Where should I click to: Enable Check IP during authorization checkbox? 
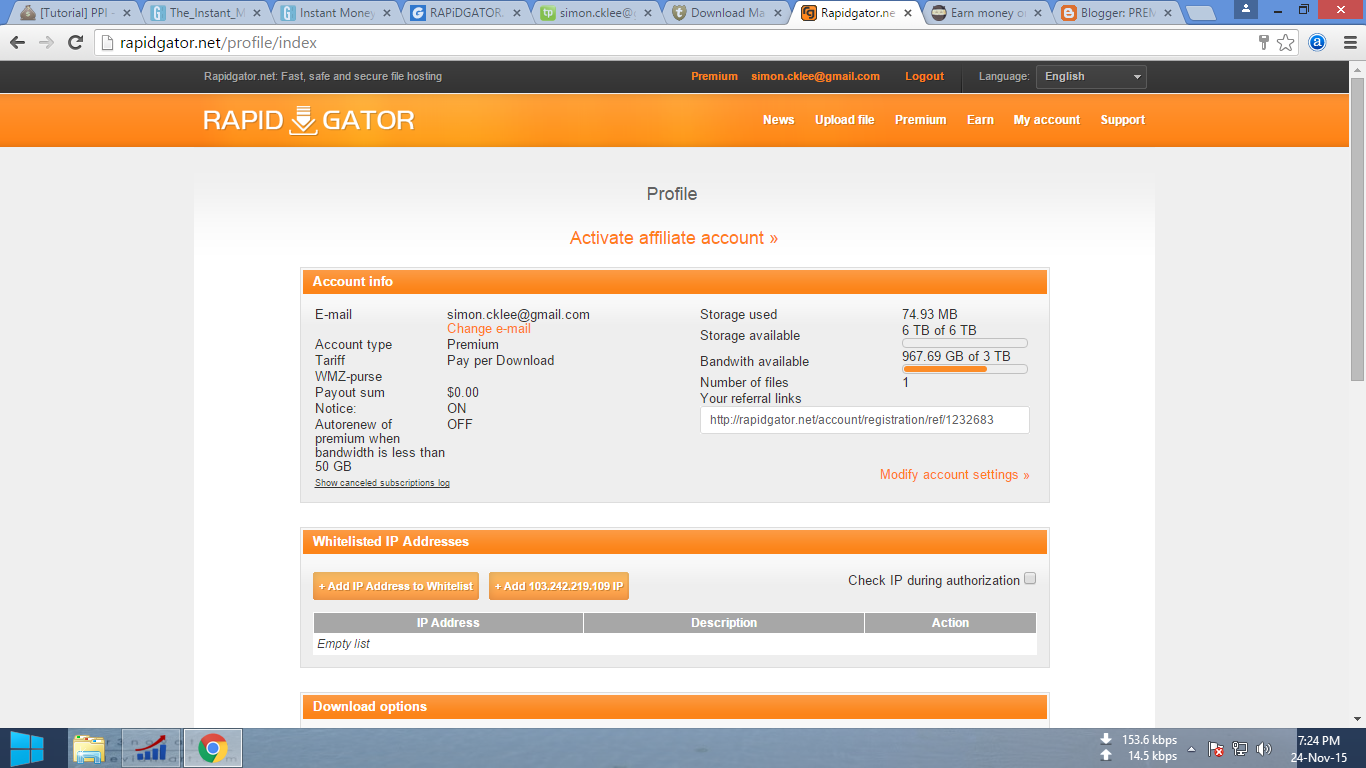1030,579
